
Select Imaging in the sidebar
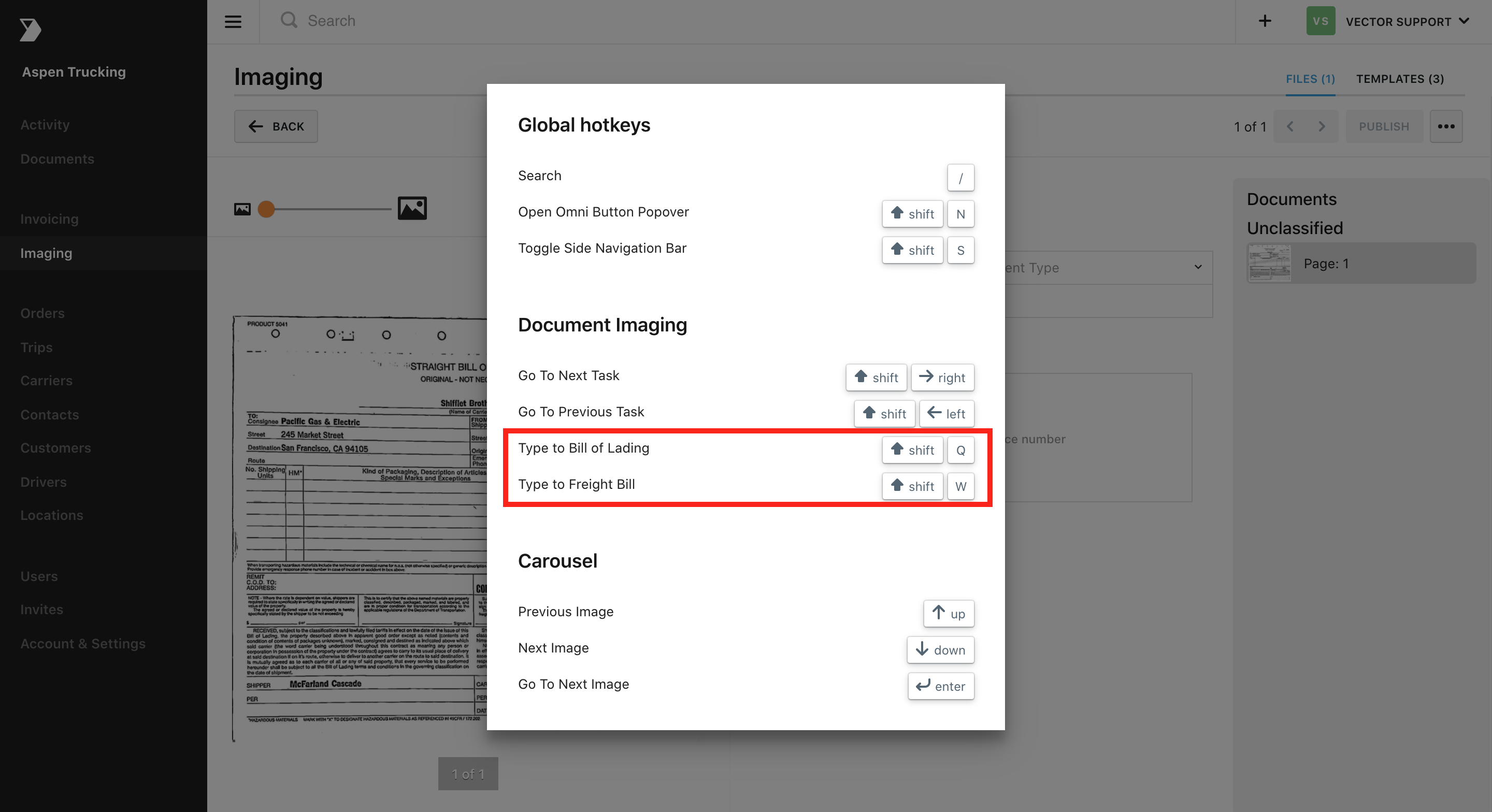pos(103,253)
